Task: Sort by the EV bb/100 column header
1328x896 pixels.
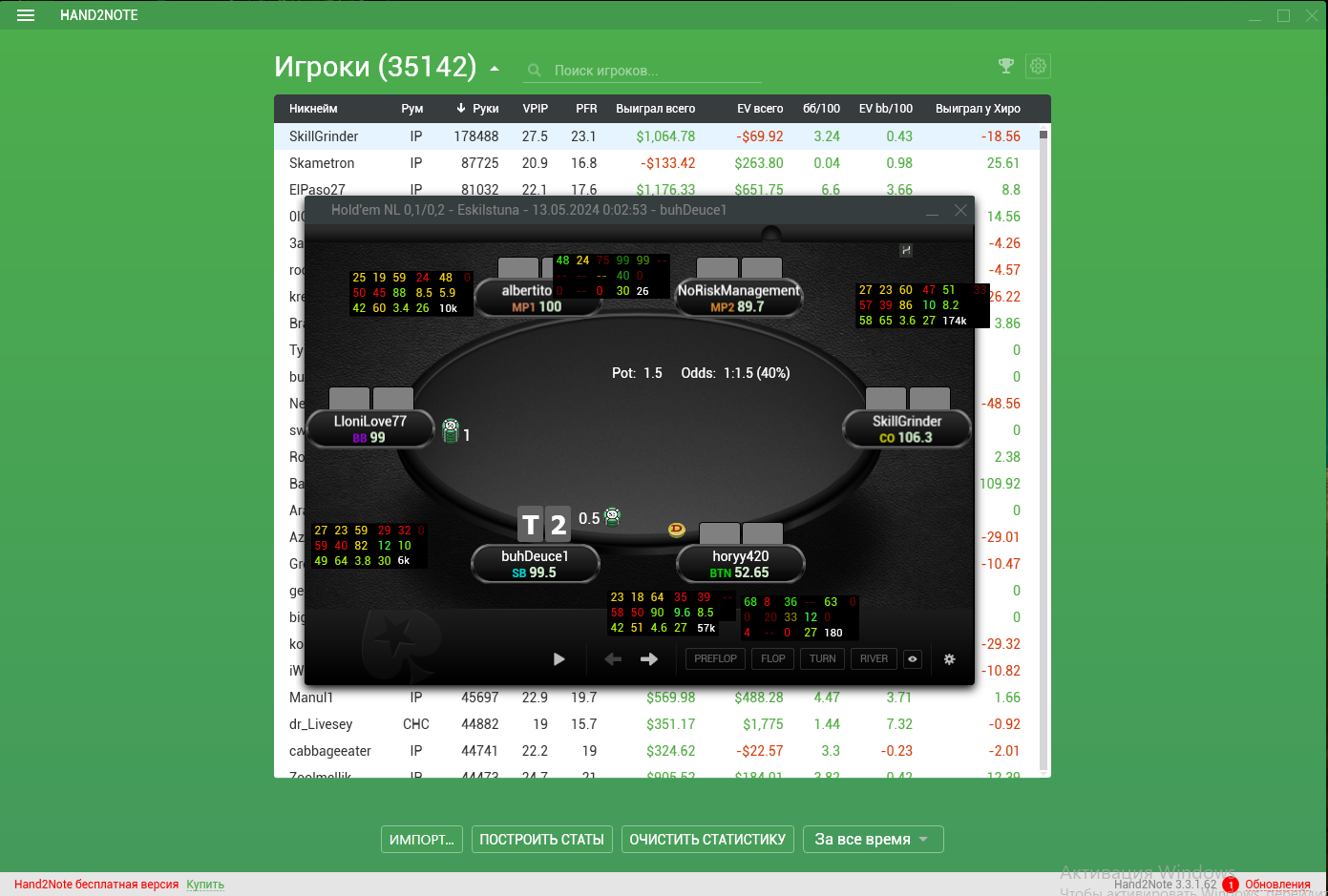Action: [886, 109]
